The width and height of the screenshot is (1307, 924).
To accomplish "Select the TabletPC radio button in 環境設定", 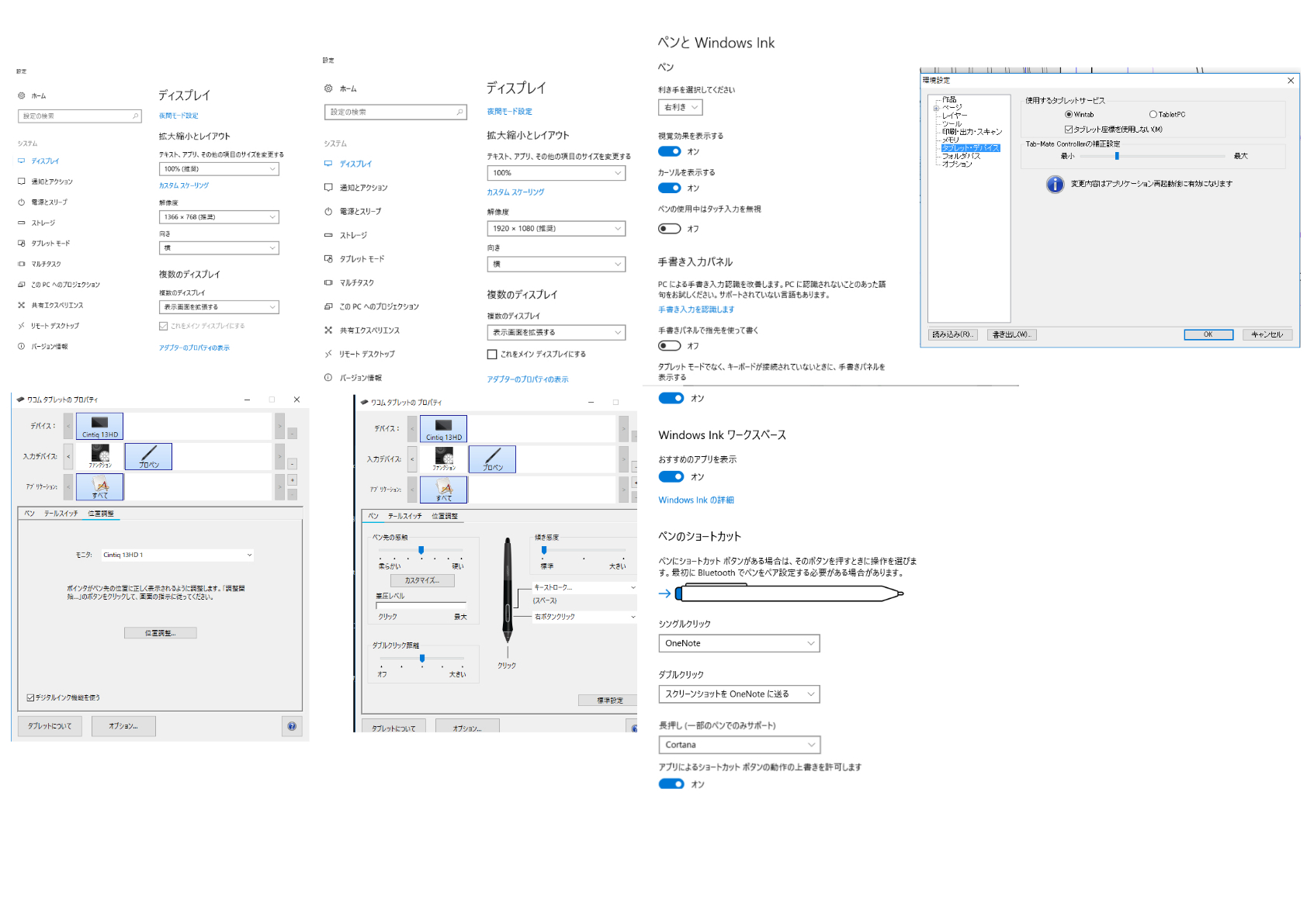I will point(1153,115).
